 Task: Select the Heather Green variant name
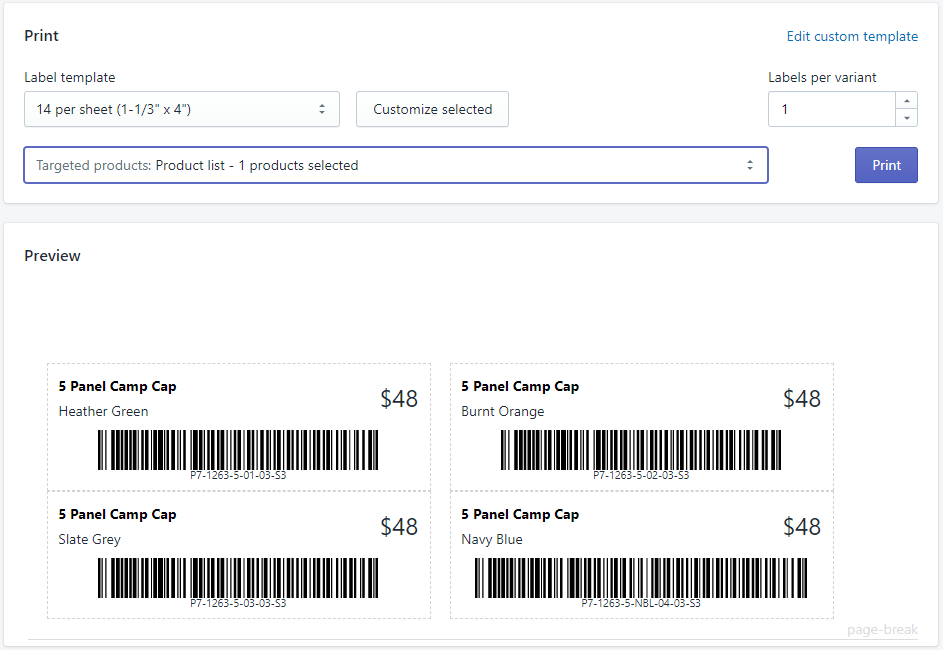pos(103,411)
